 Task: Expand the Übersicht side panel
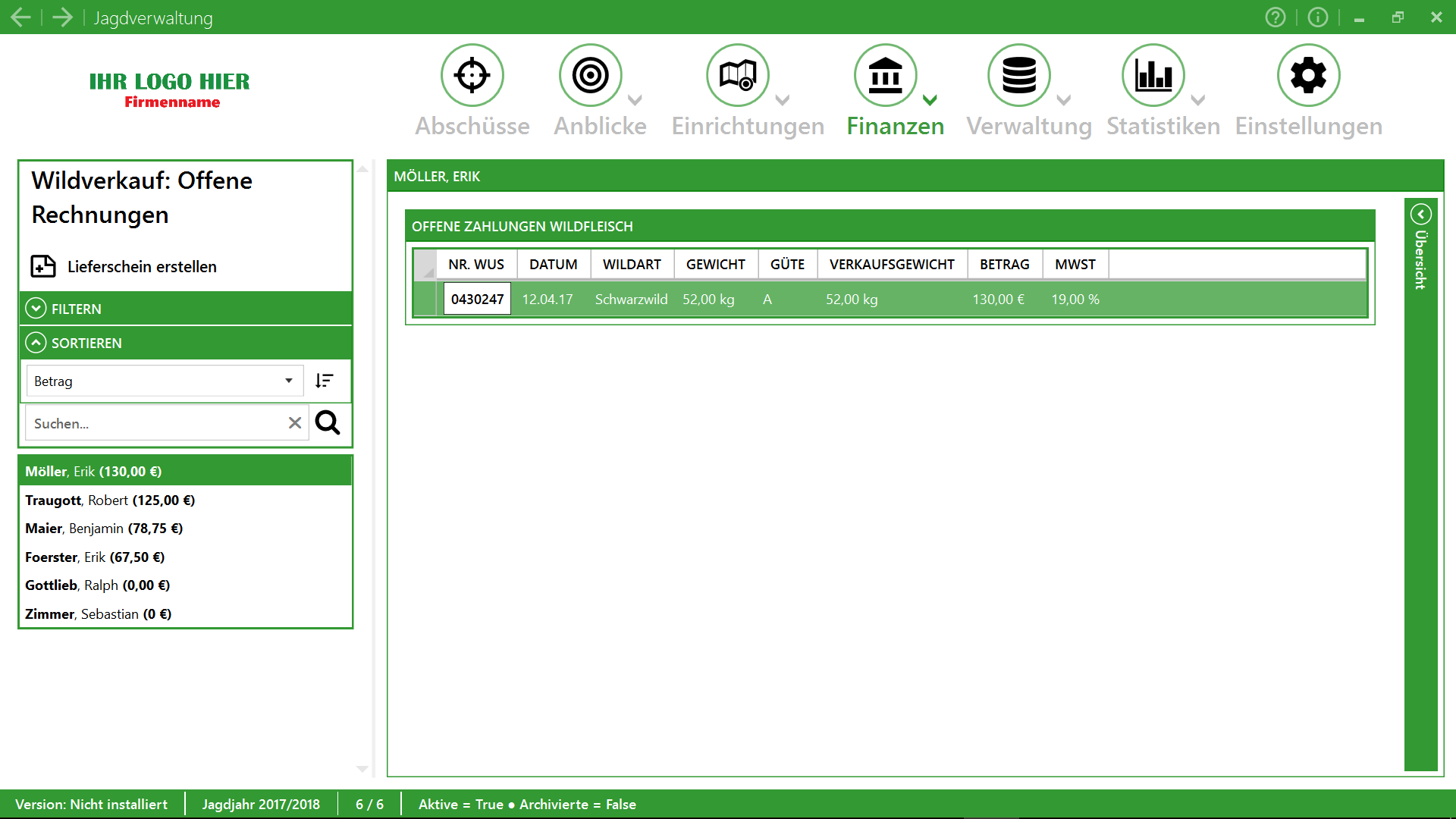click(x=1420, y=215)
